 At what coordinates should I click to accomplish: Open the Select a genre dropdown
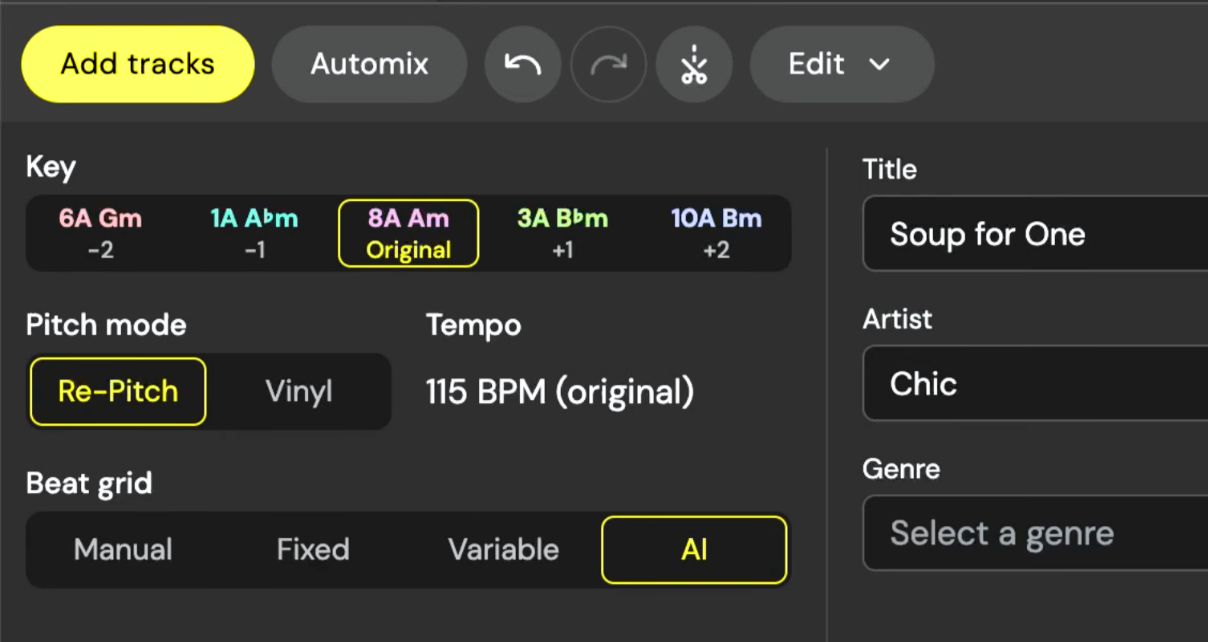coord(1035,534)
